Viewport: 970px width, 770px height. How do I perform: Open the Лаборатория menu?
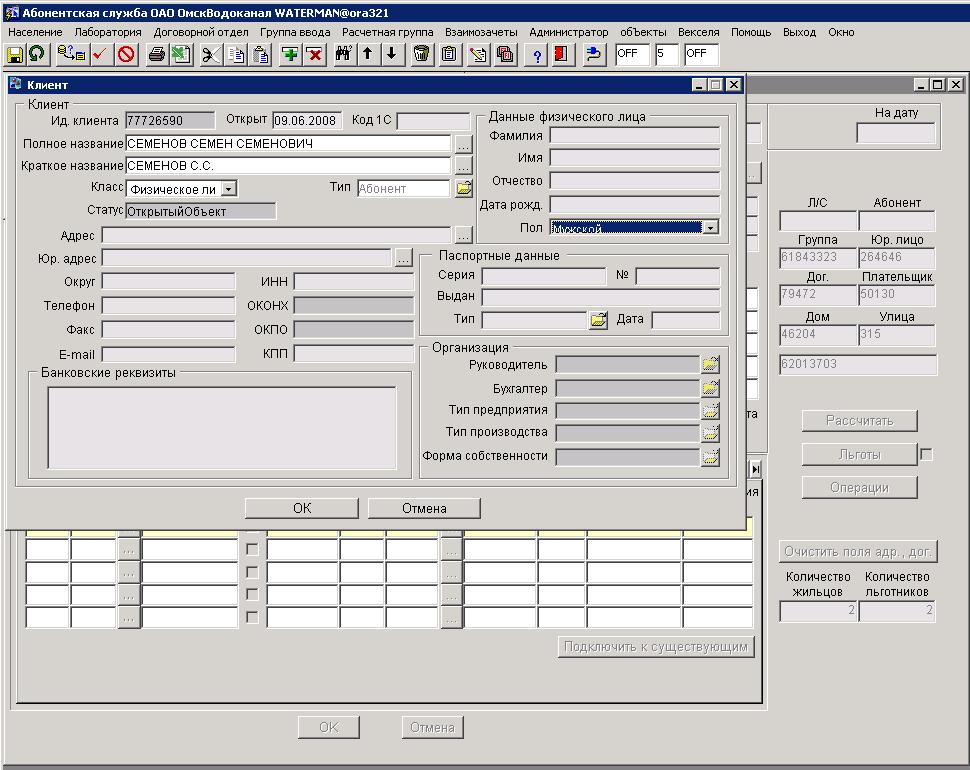pos(108,32)
